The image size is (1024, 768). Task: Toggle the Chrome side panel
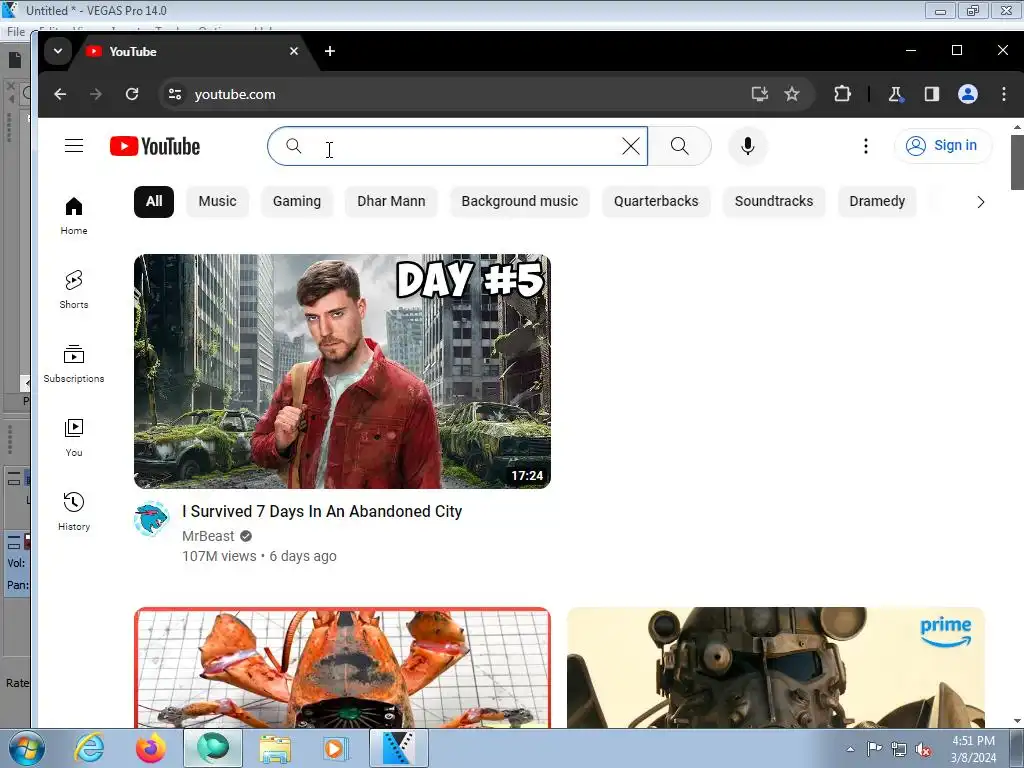point(932,94)
